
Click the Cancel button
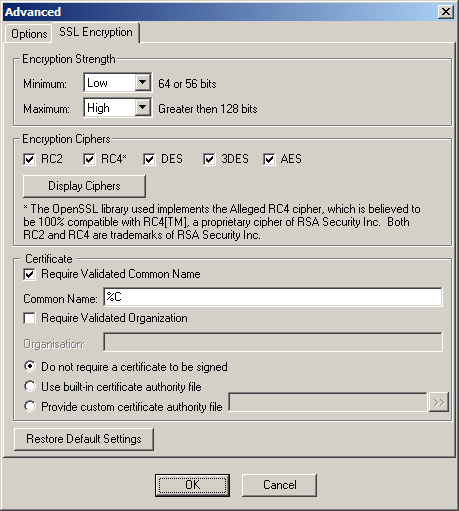tap(279, 485)
